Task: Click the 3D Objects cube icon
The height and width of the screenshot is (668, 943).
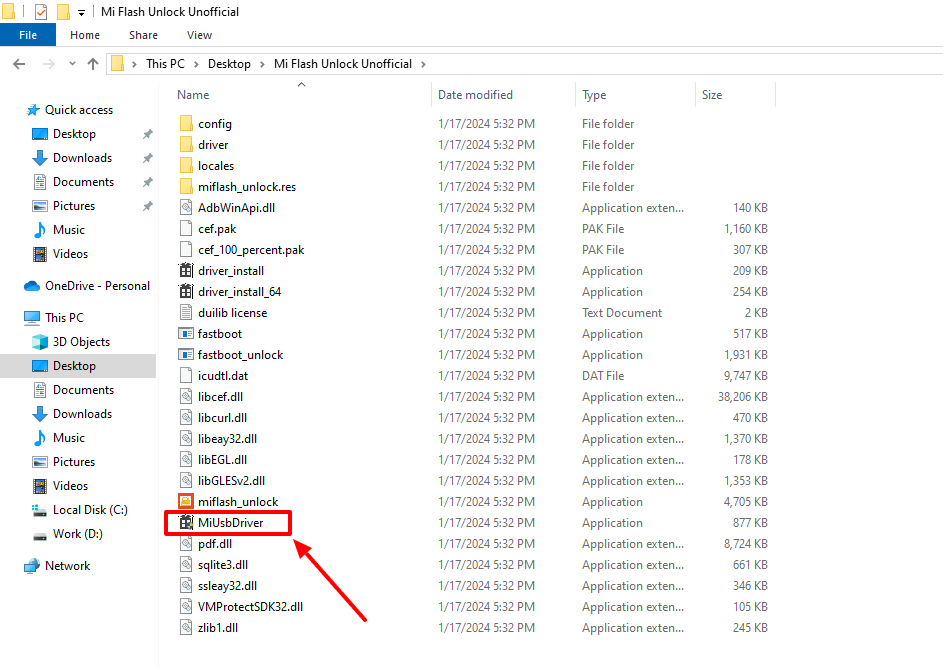Action: click(x=40, y=342)
